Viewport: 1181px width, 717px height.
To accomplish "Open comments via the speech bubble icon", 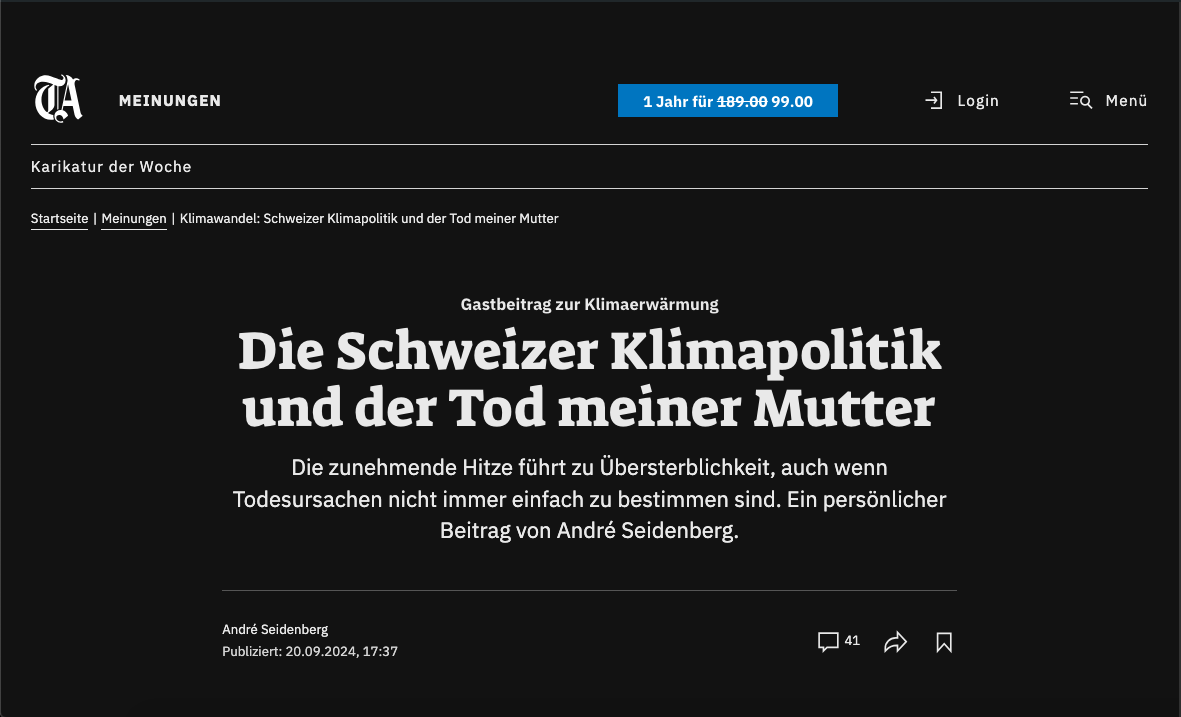I will (x=829, y=641).
